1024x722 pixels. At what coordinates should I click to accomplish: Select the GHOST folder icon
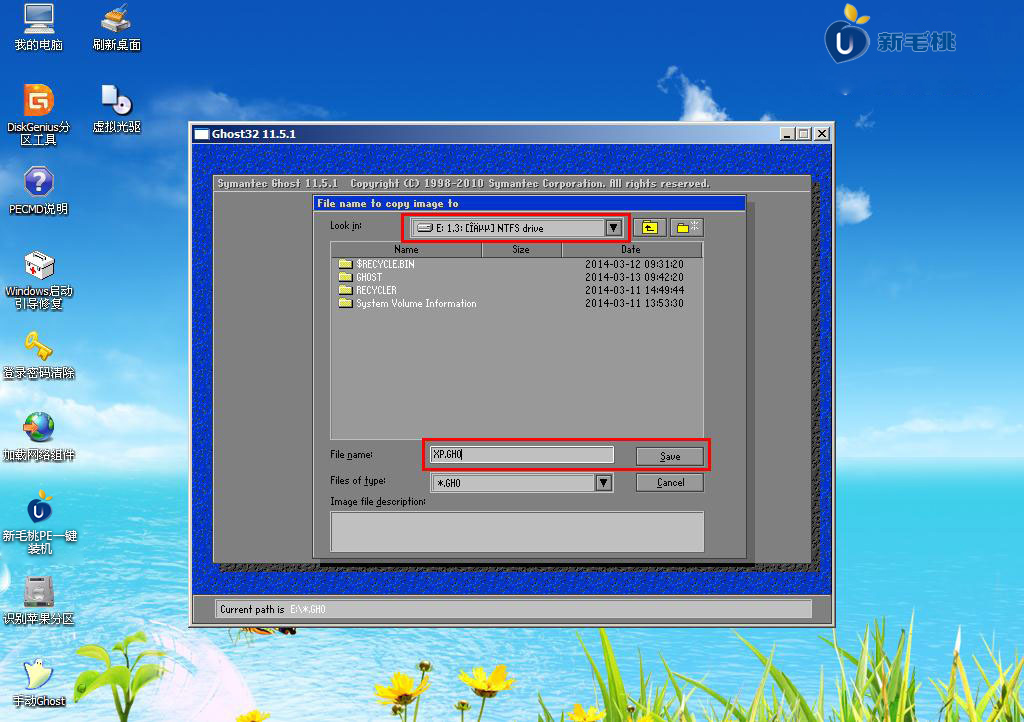tap(345, 277)
